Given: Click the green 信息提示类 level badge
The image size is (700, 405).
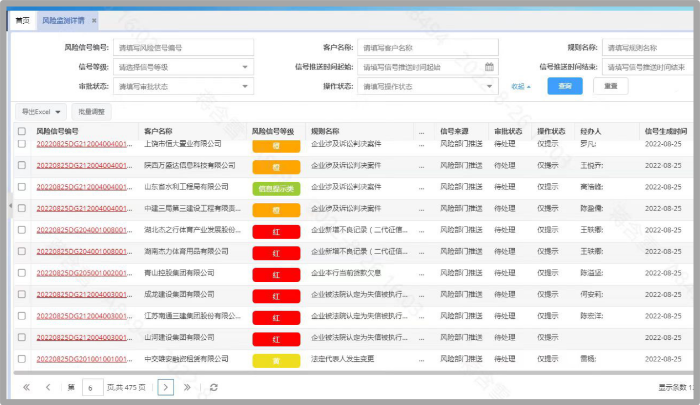Looking at the screenshot, I should click(x=272, y=188).
